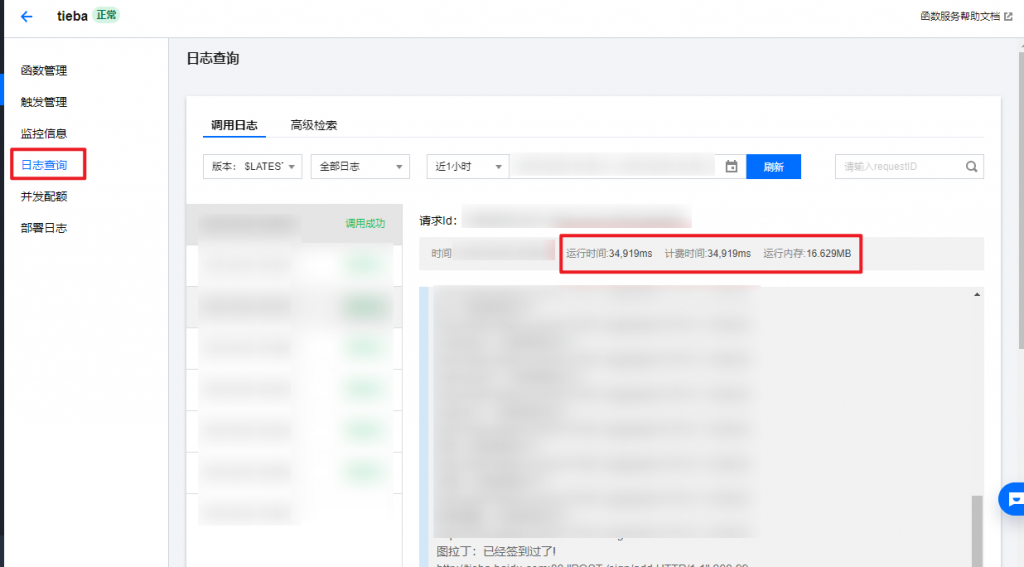
Task: Switch to the 高级检索 tab
Action: 313,125
